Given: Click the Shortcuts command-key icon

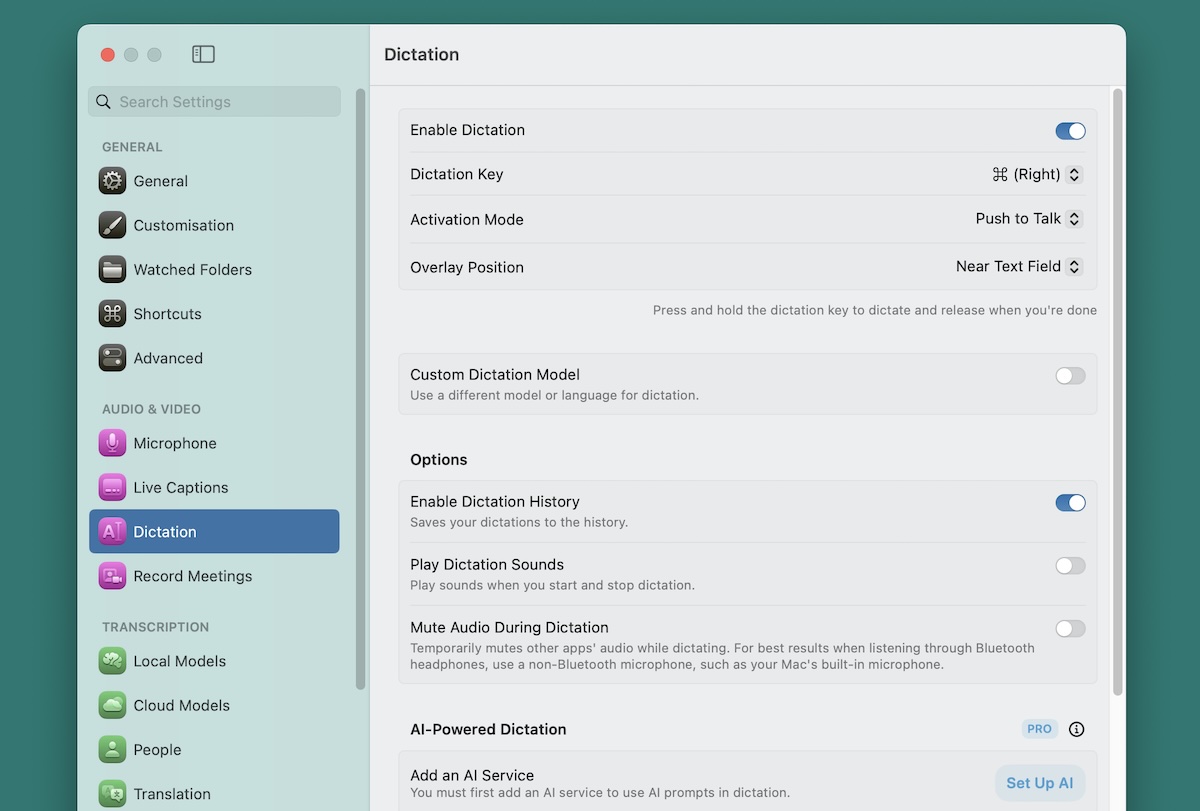Looking at the screenshot, I should tap(112, 314).
